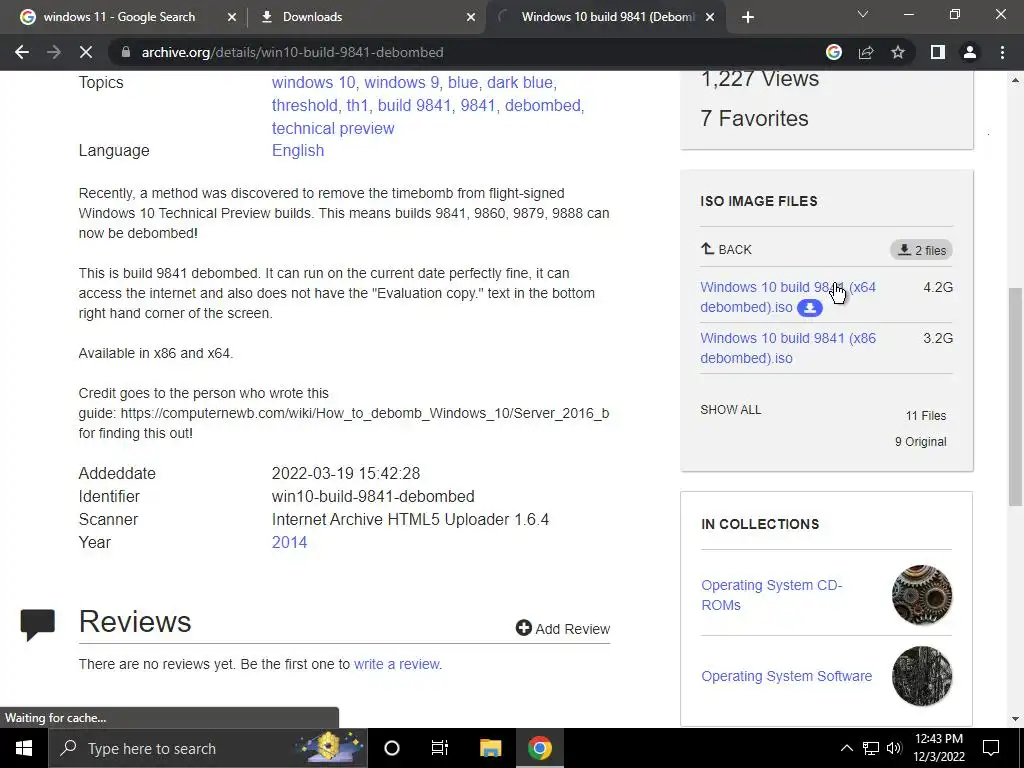Open the build 9841 topic link
The height and width of the screenshot is (768, 1024).
[x=414, y=105]
